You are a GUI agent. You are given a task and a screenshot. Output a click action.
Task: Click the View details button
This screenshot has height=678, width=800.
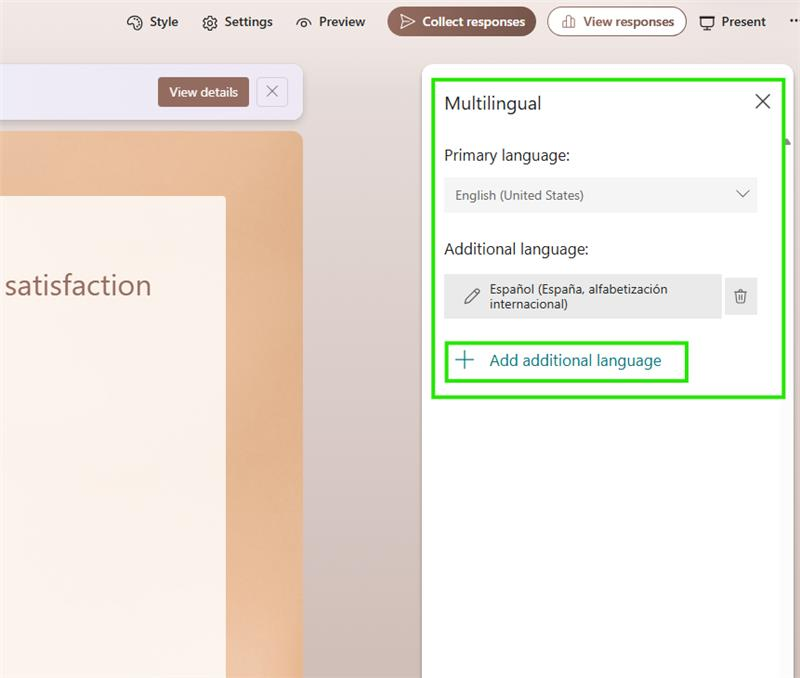[x=203, y=92]
